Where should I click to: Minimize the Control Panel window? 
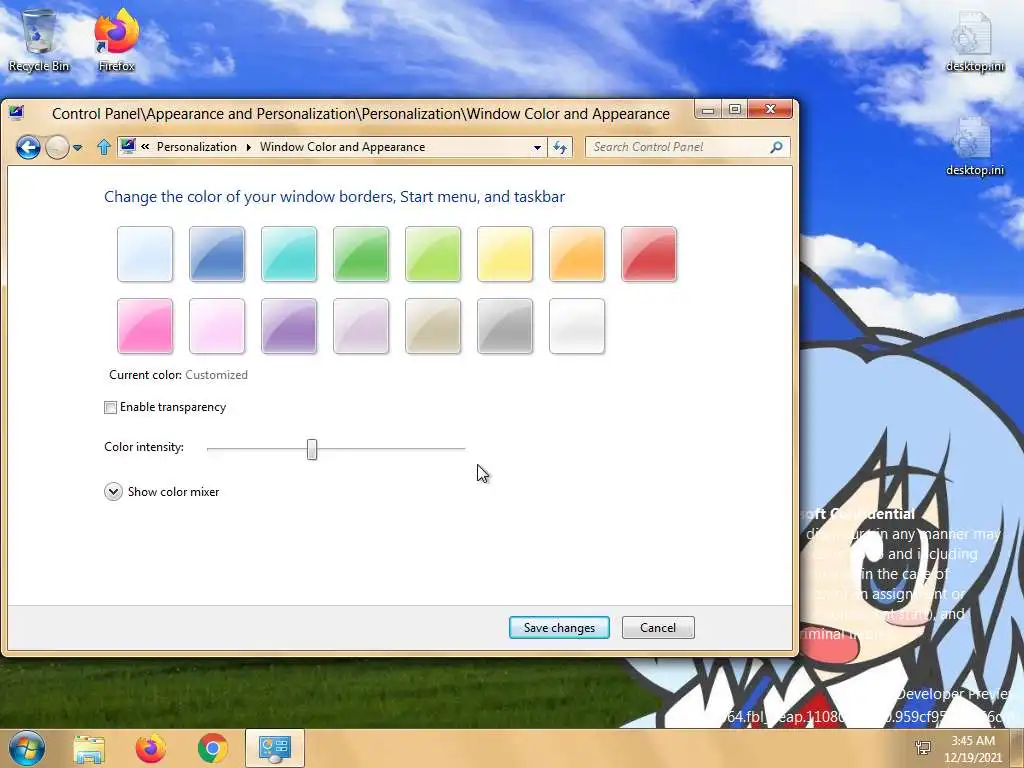coord(707,110)
